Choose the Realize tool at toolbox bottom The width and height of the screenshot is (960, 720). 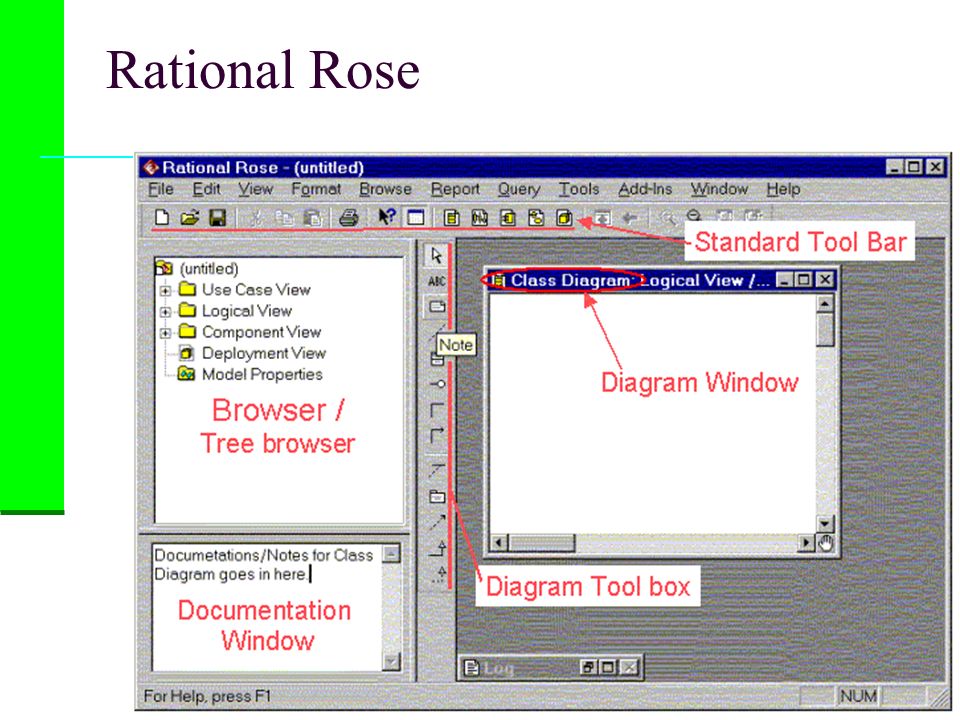439,574
